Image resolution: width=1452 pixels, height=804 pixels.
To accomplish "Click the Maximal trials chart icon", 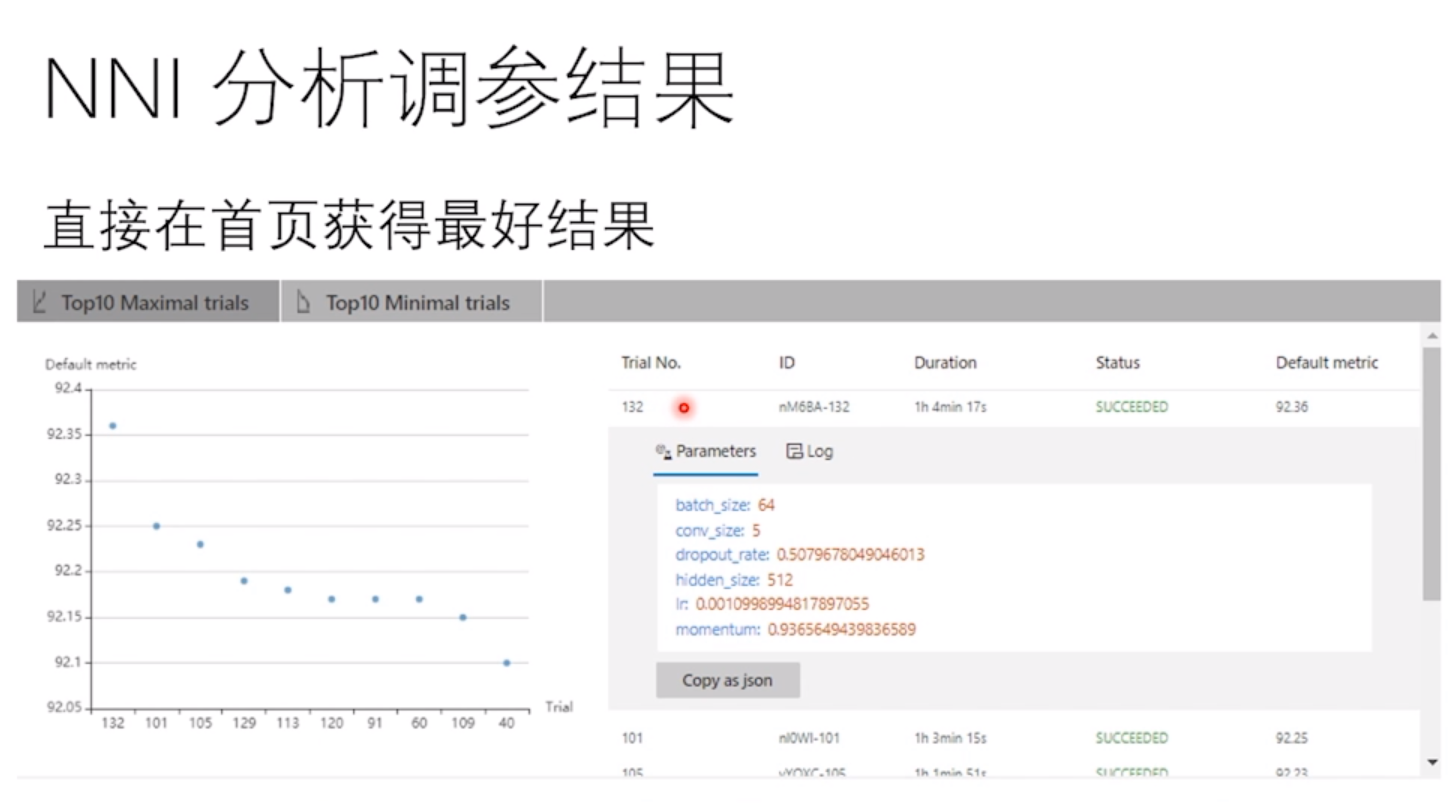I will point(40,301).
